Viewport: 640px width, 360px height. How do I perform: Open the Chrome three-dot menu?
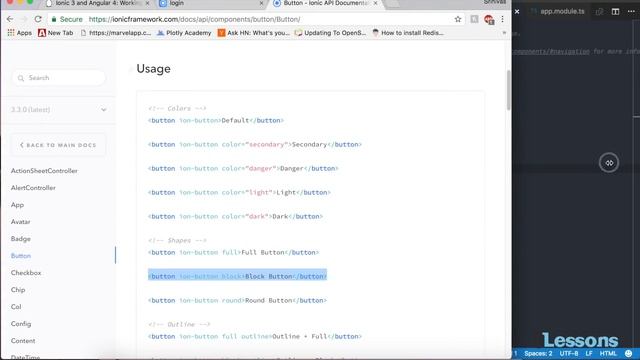(x=502, y=19)
